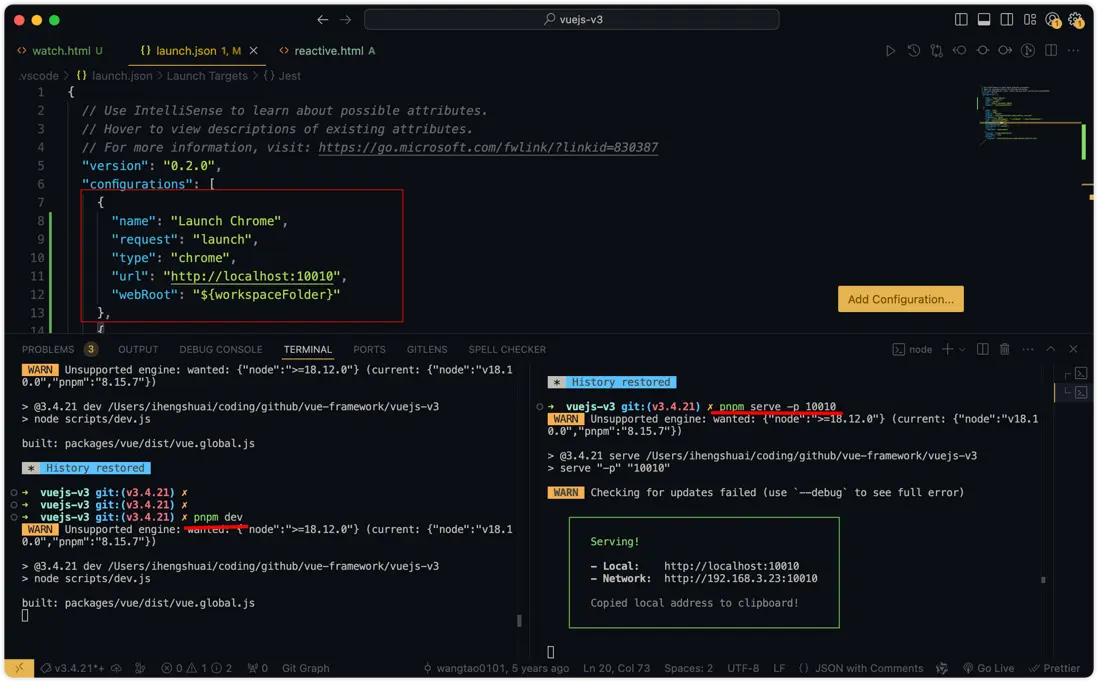Open the Manage gear icon

tap(1076, 20)
